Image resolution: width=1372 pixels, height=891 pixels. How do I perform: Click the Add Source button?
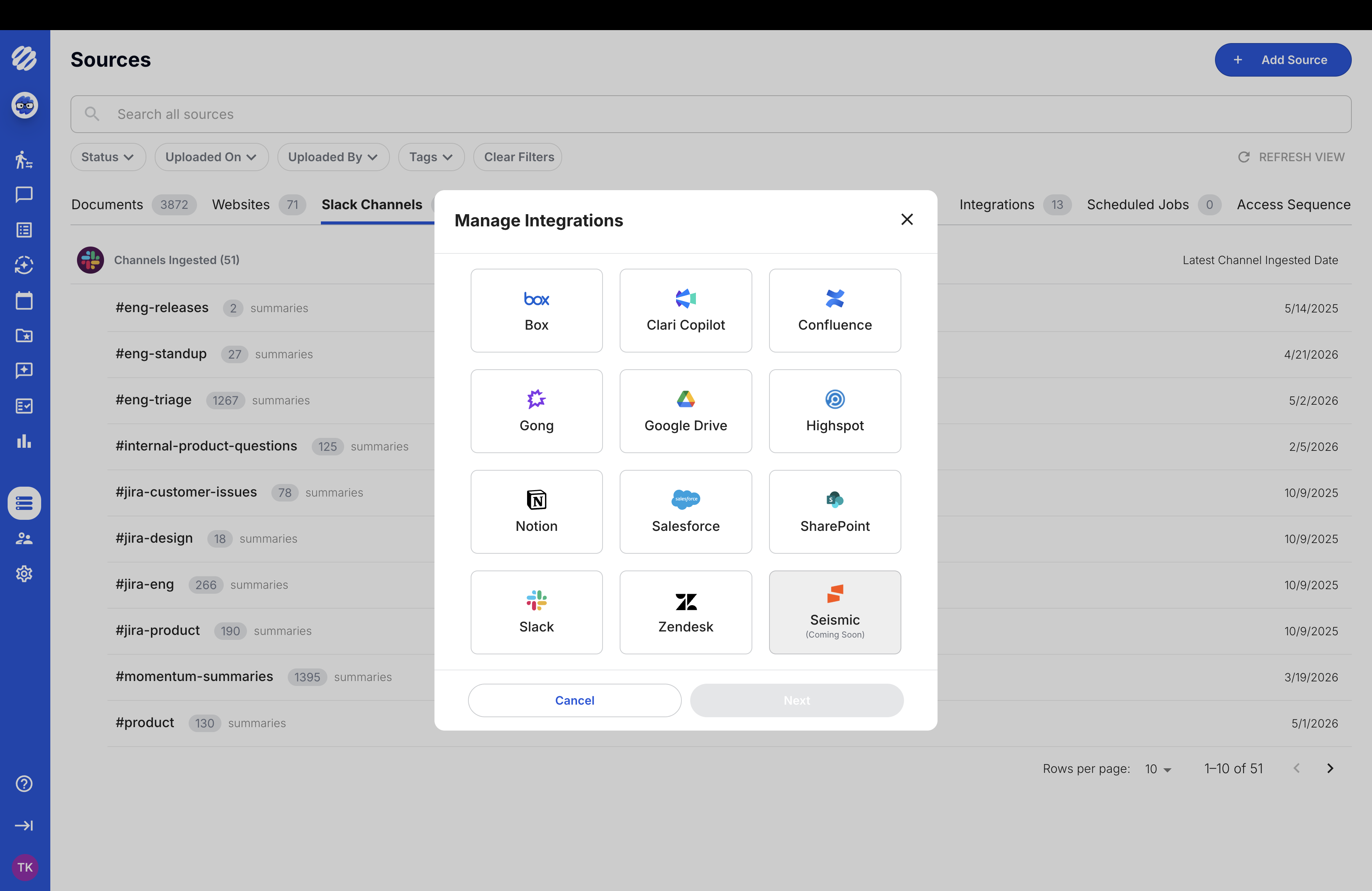tap(1283, 60)
